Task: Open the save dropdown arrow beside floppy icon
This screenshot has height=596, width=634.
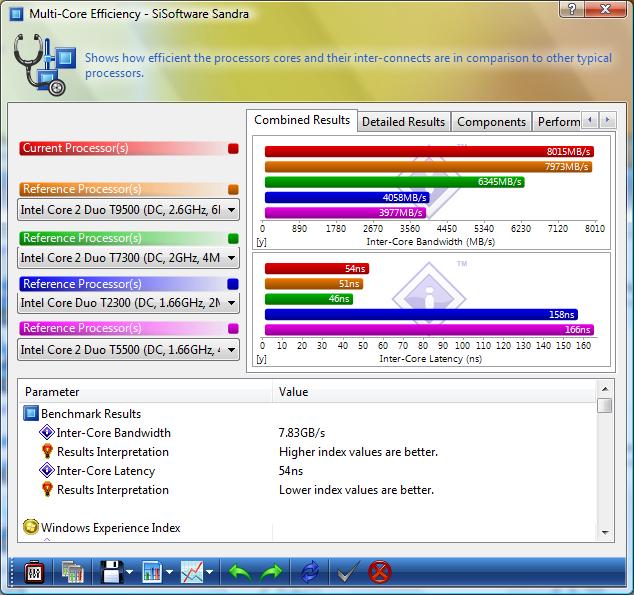Action: click(x=129, y=572)
